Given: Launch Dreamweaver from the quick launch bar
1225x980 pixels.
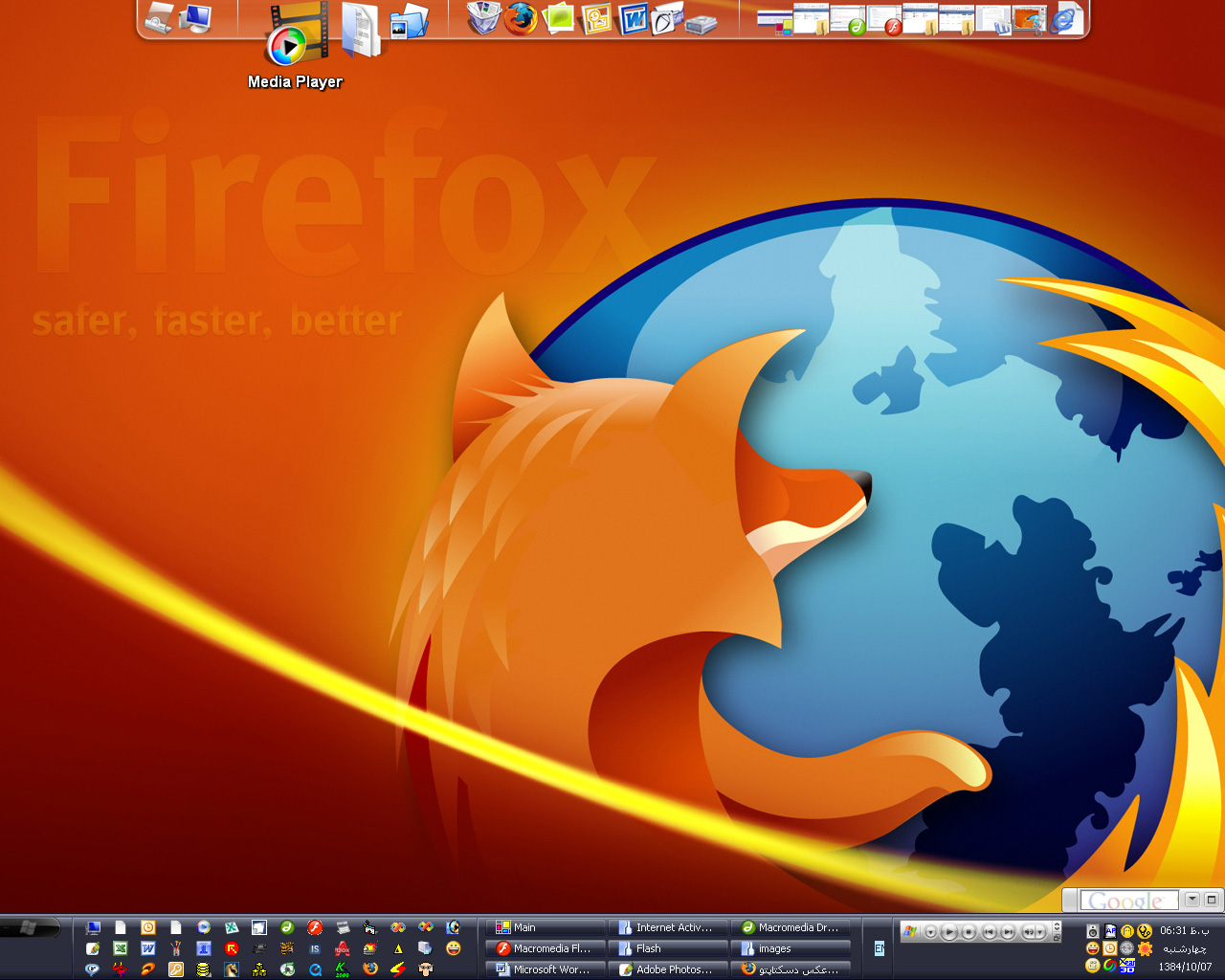Looking at the screenshot, I should [x=286, y=927].
